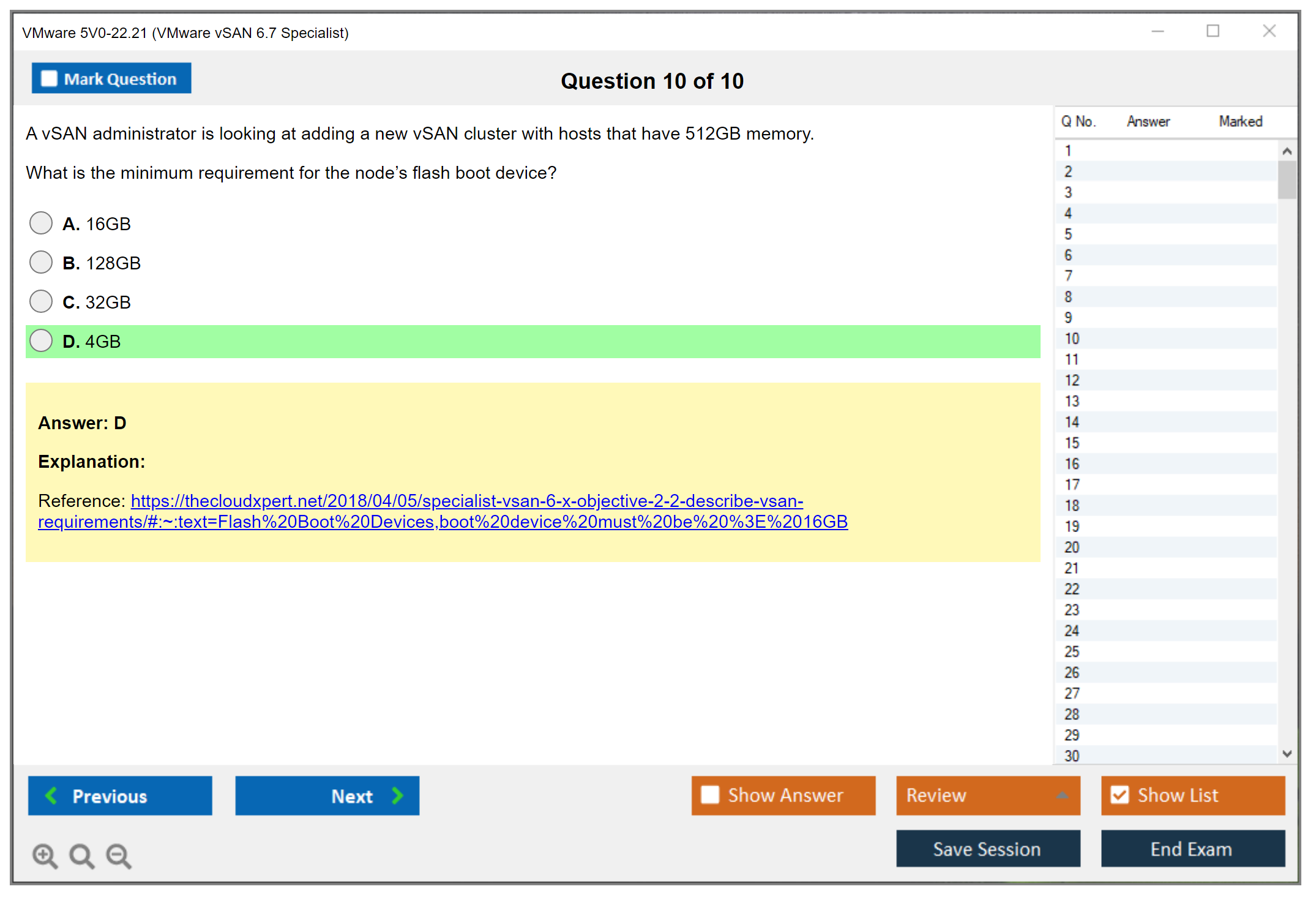Maximize the exam window
Screen dimensions: 1316x900
(x=1213, y=31)
